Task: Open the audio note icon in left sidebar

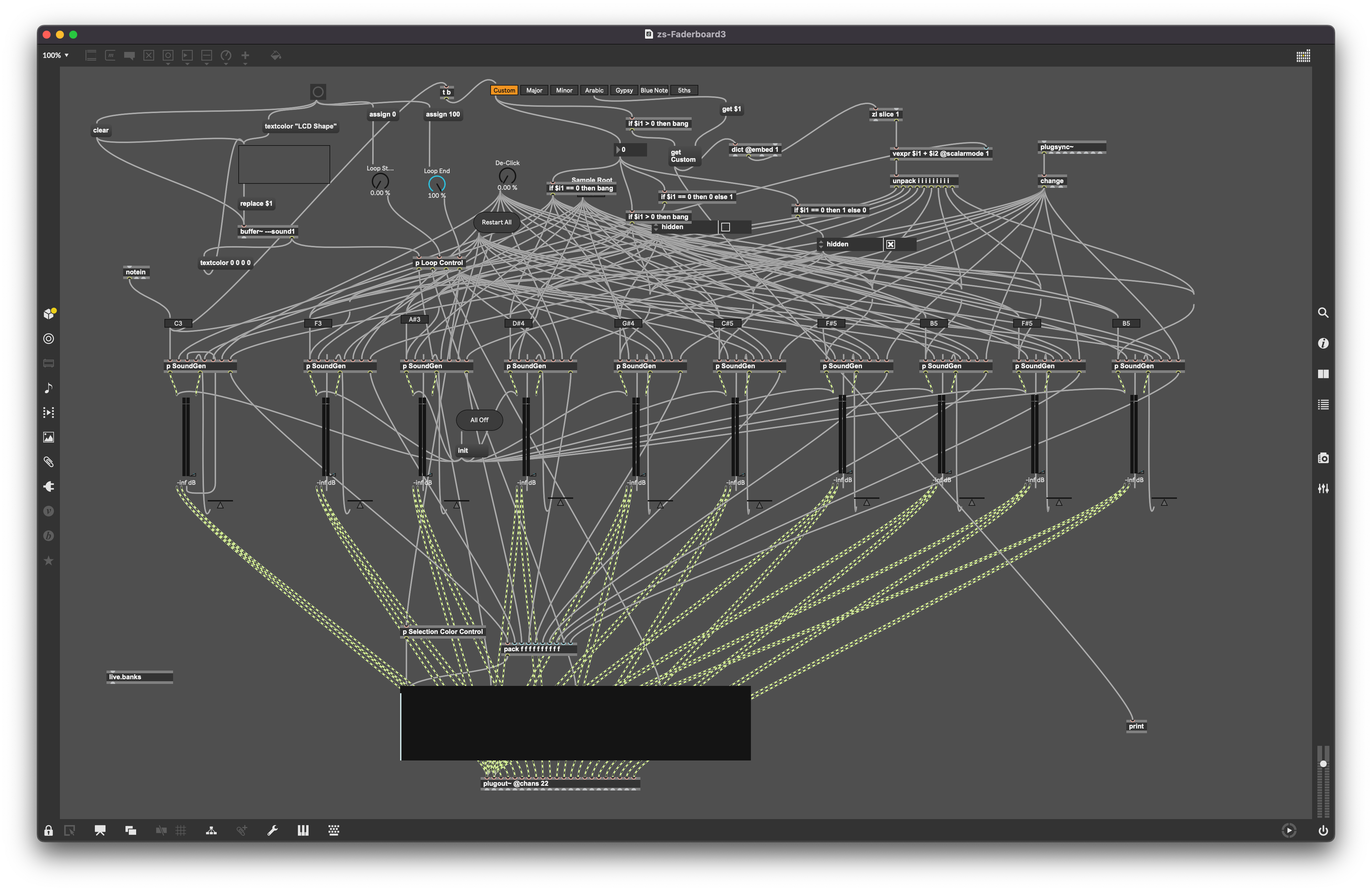Action: point(48,388)
